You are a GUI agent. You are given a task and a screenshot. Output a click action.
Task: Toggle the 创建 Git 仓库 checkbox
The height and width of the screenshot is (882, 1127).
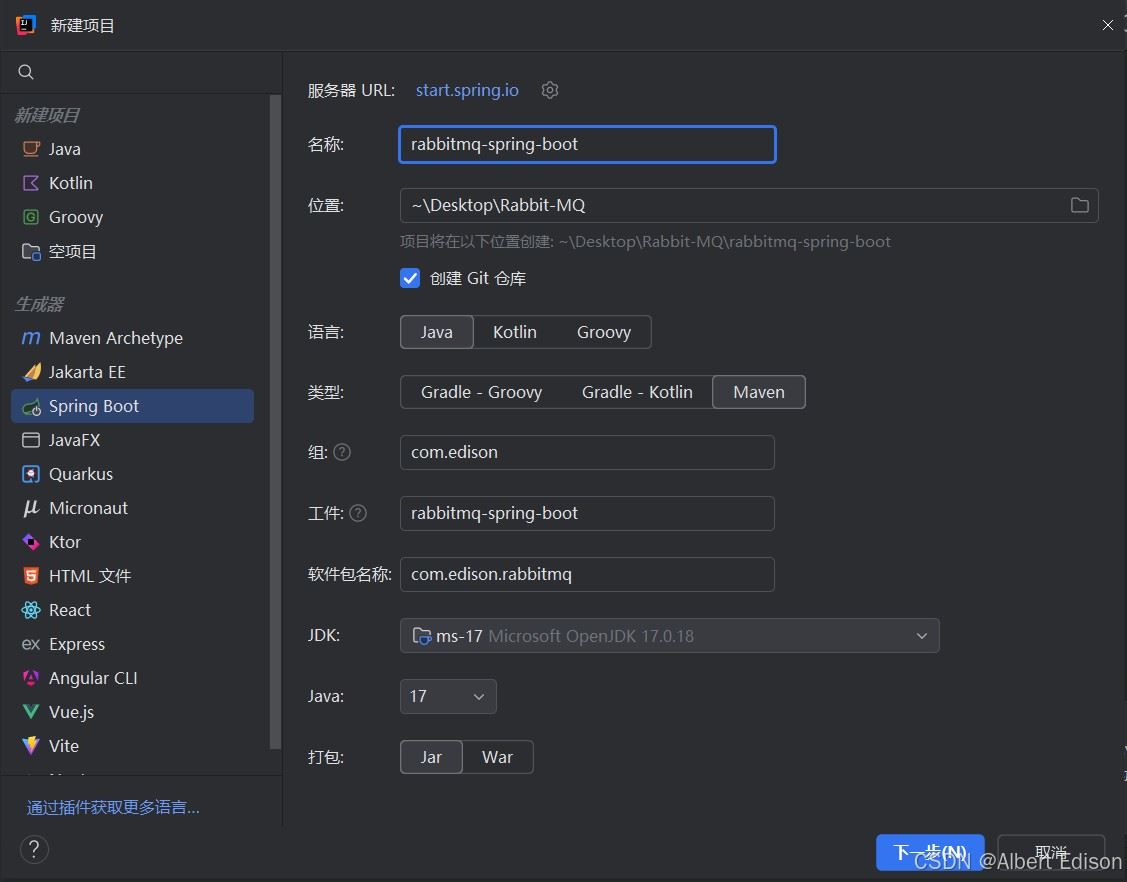point(410,278)
